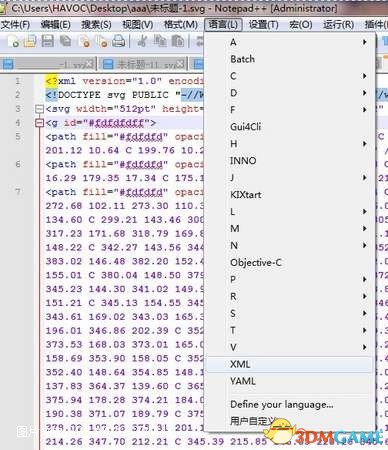Click the '<g id="#fdfdfdff">' text on line 4
Image resolution: width=388 pixels, height=450 pixels.
coord(100,123)
